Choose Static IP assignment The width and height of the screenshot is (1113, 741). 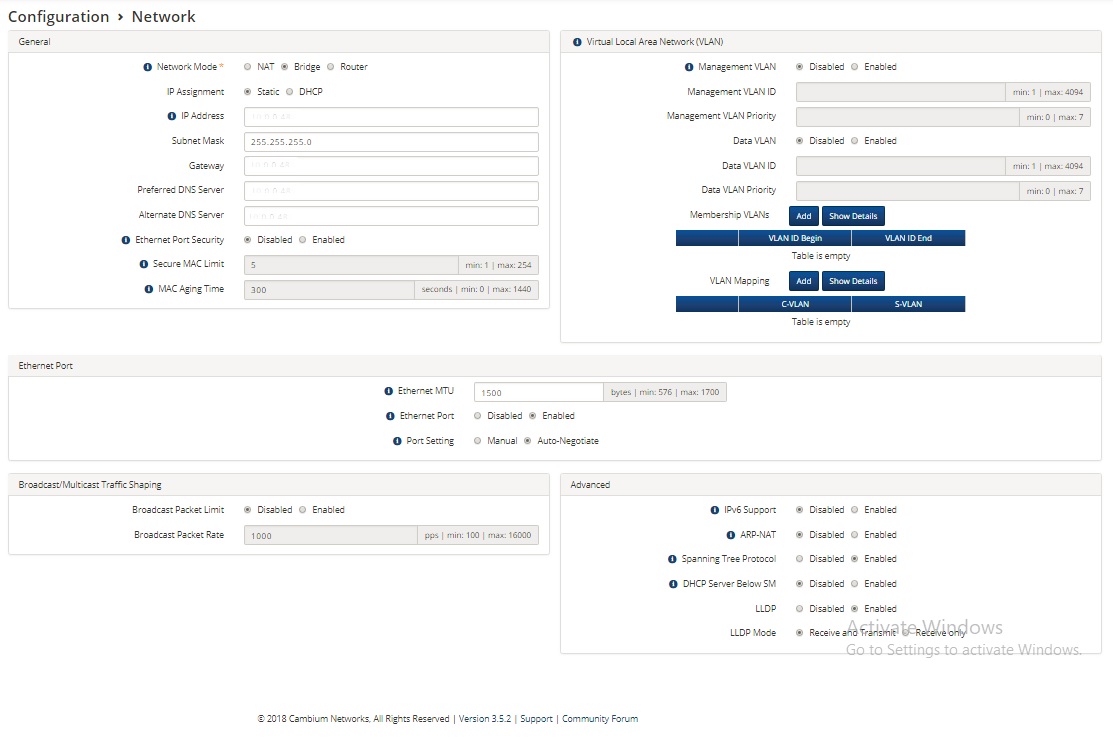point(248,92)
